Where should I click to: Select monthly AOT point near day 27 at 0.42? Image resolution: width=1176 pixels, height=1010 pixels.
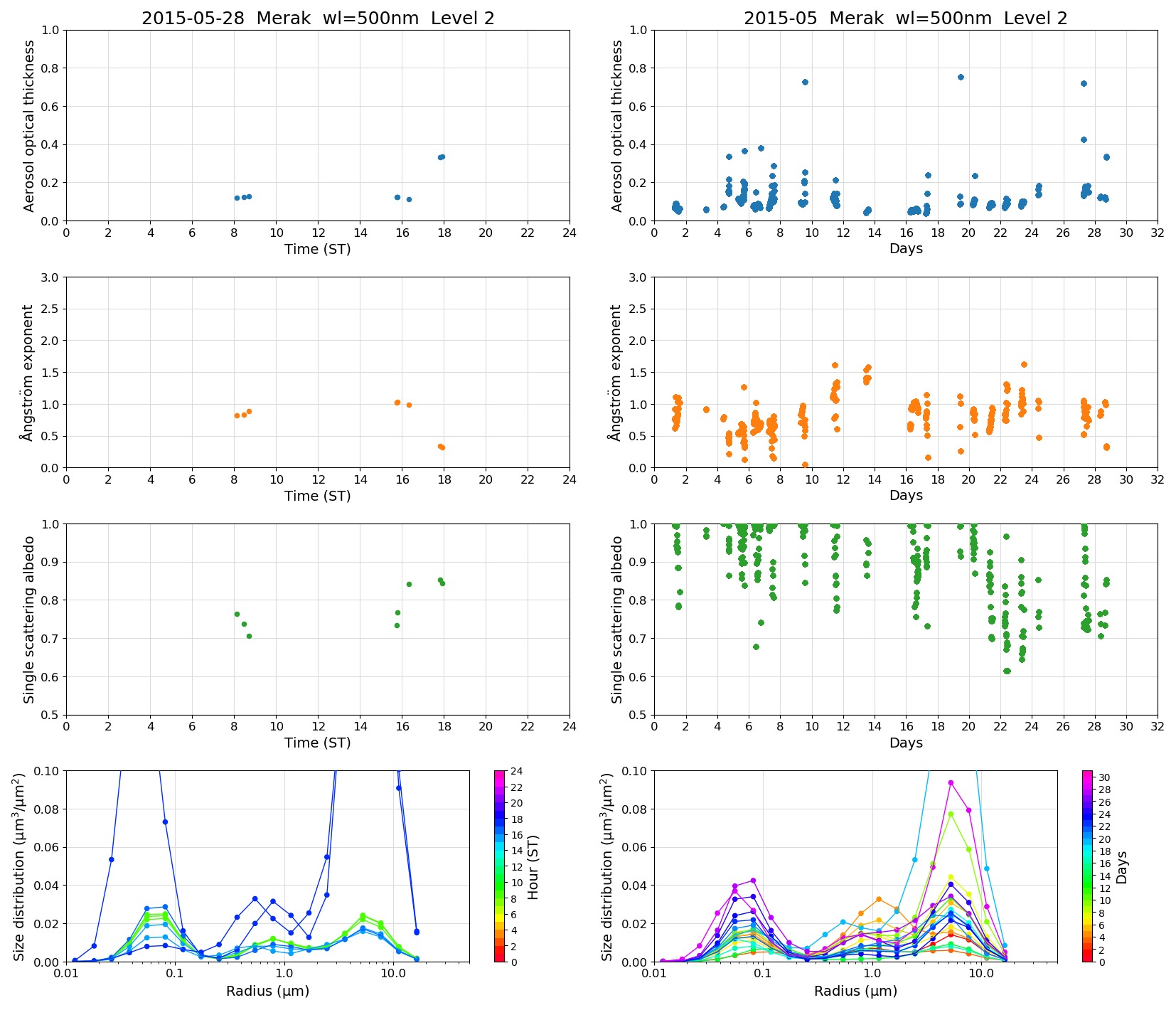(x=1084, y=140)
